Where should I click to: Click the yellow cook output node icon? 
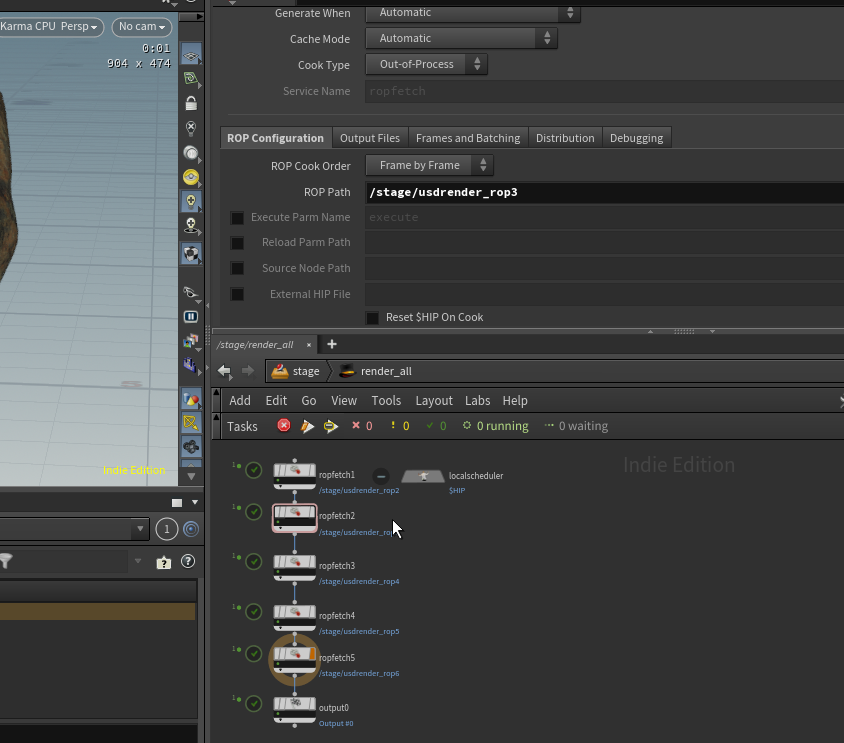coord(330,426)
